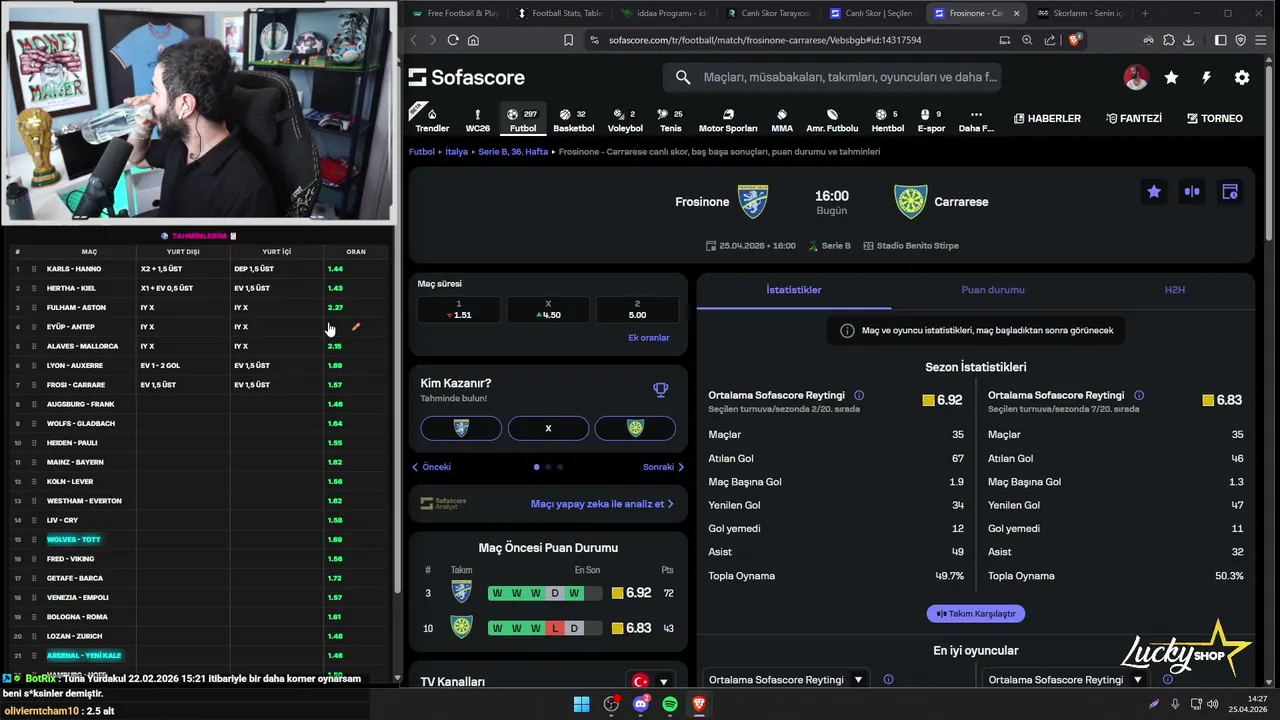Open the Amr. Futbolu category
1280x720 pixels.
[832, 119]
